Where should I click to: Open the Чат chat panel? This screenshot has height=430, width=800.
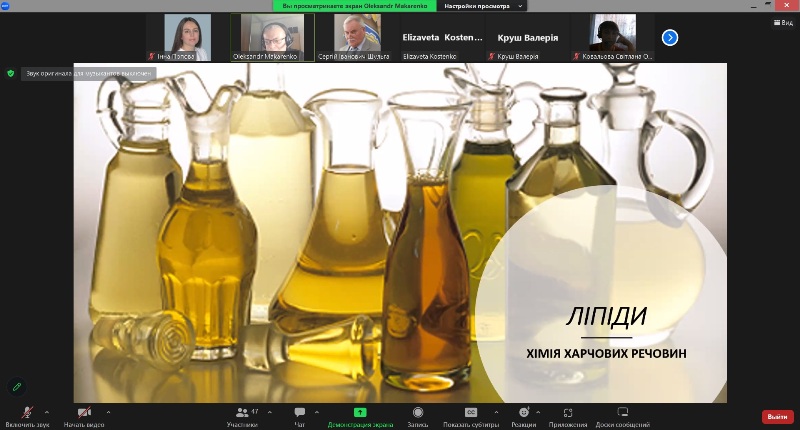pyautogui.click(x=300, y=417)
